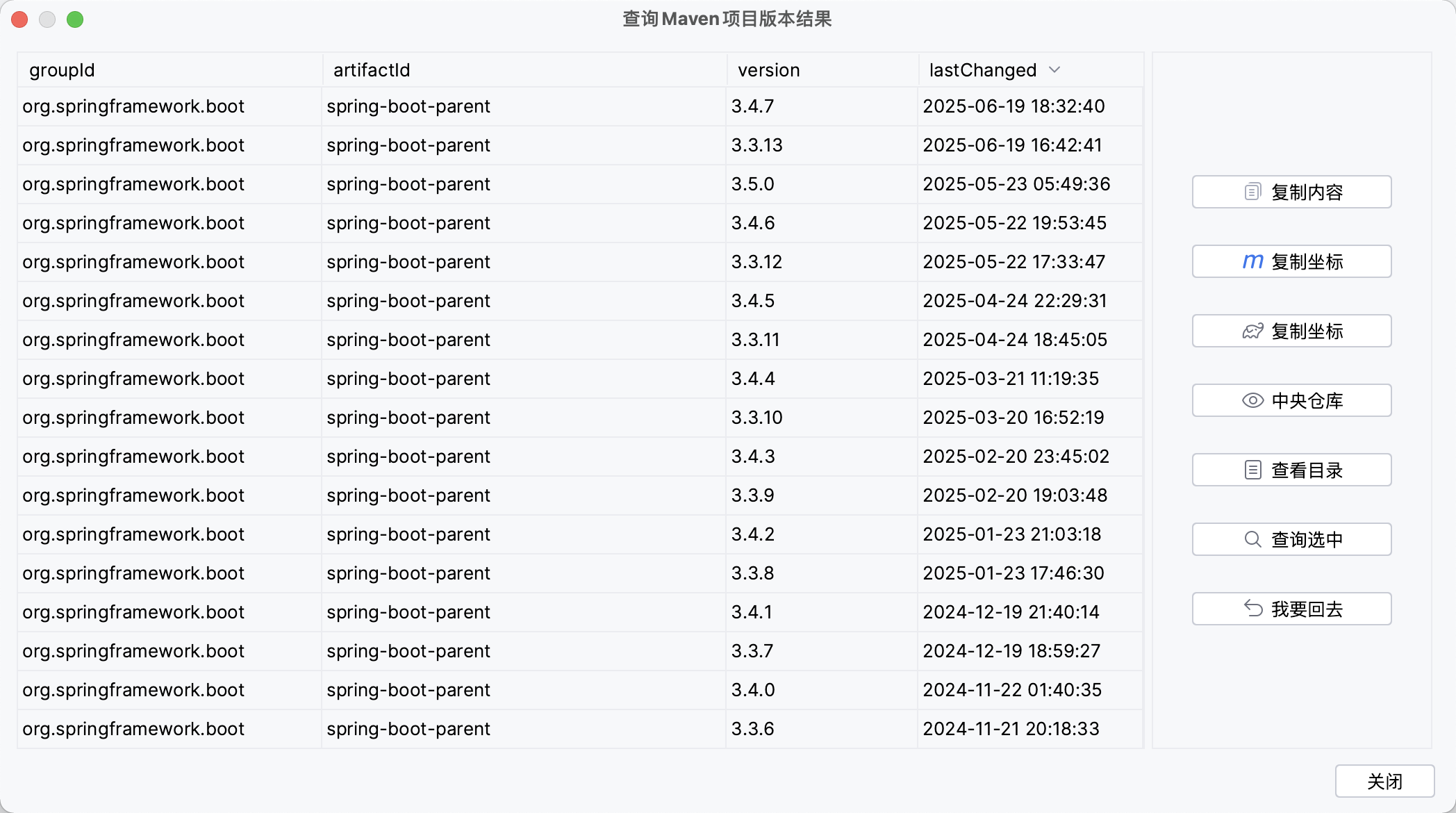Sort the table by the version column header

click(x=767, y=69)
